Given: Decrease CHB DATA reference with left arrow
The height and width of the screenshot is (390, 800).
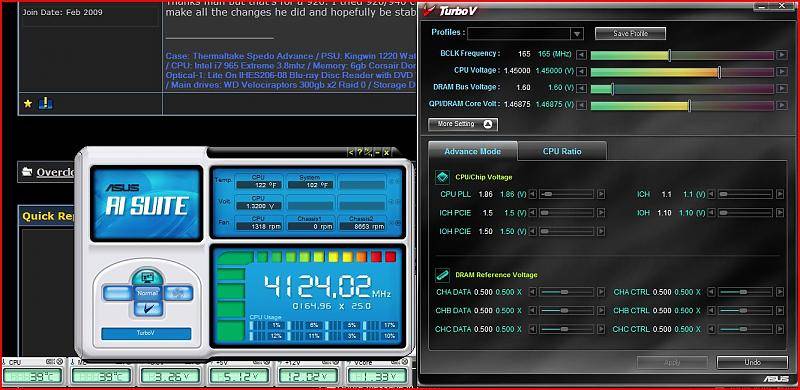Looking at the screenshot, I should point(533,310).
